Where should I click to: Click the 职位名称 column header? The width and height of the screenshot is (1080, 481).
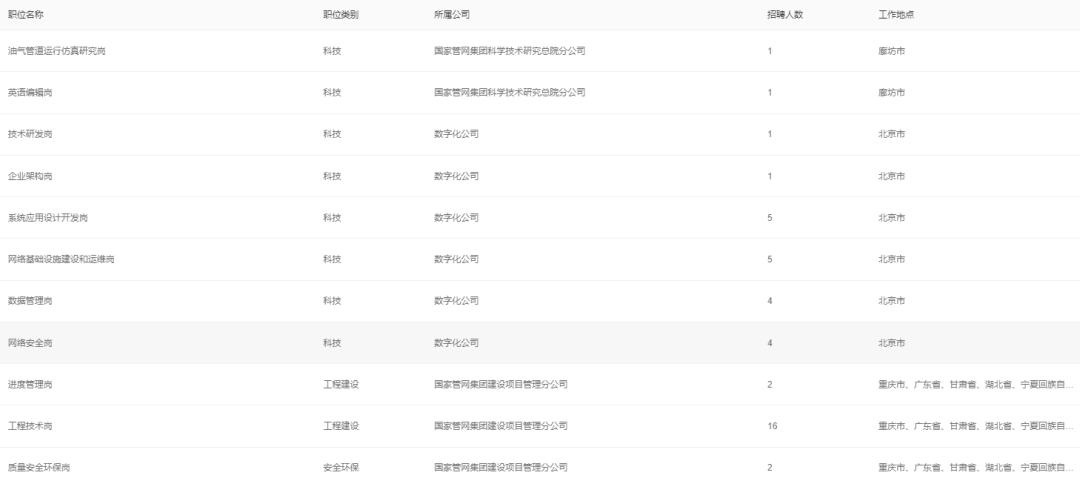[25, 14]
